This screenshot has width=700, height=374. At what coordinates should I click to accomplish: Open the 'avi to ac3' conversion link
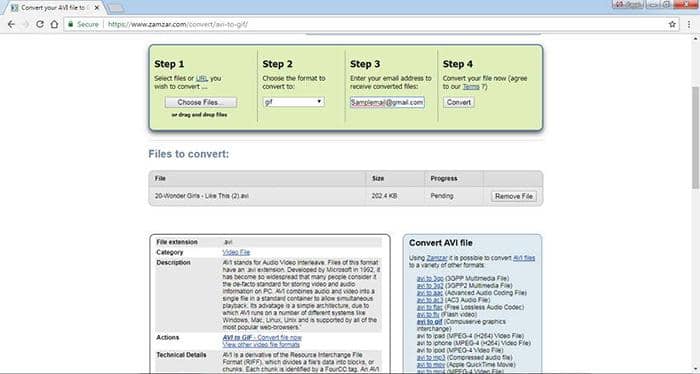(430, 300)
